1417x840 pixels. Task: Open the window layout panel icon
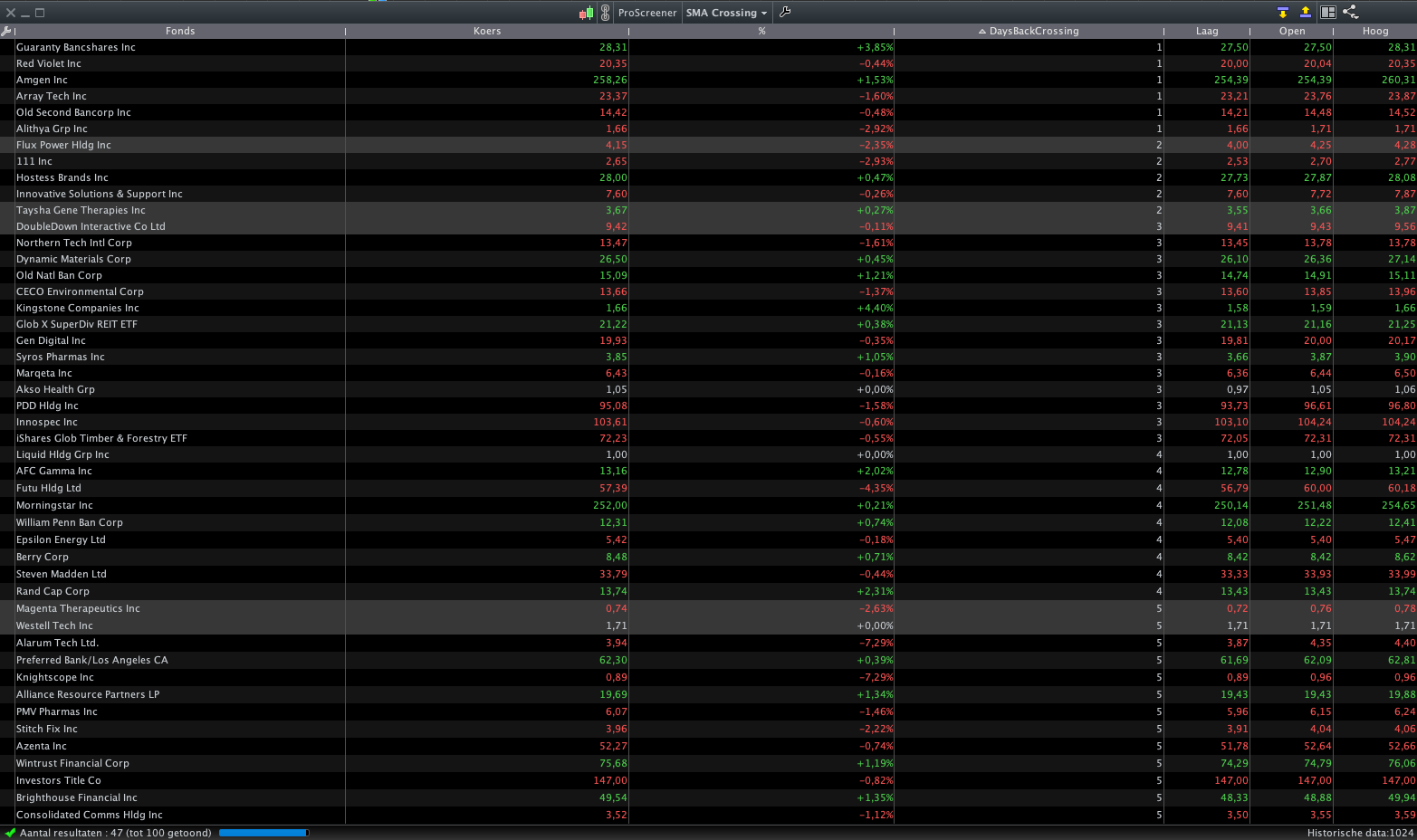[x=1328, y=13]
